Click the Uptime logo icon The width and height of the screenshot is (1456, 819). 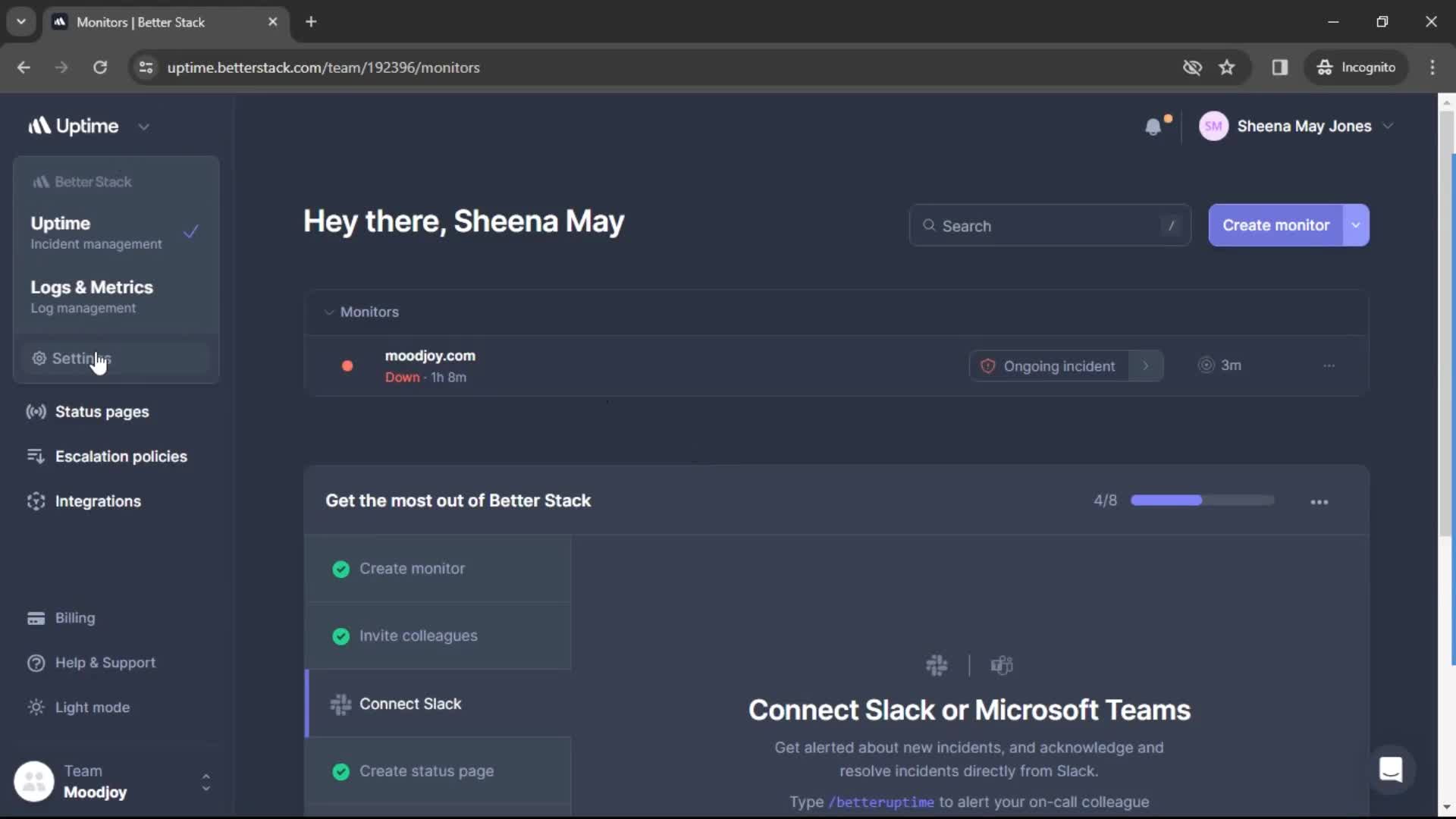(39, 126)
